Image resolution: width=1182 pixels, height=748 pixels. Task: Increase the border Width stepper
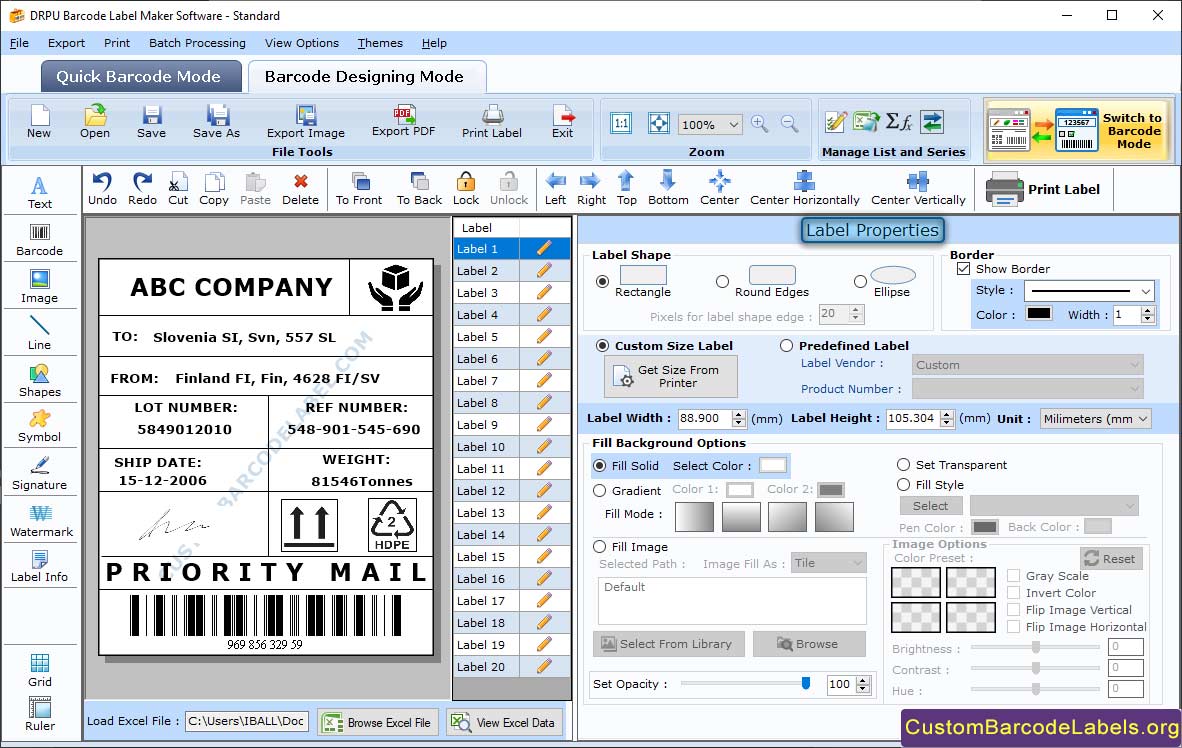[1147, 311]
